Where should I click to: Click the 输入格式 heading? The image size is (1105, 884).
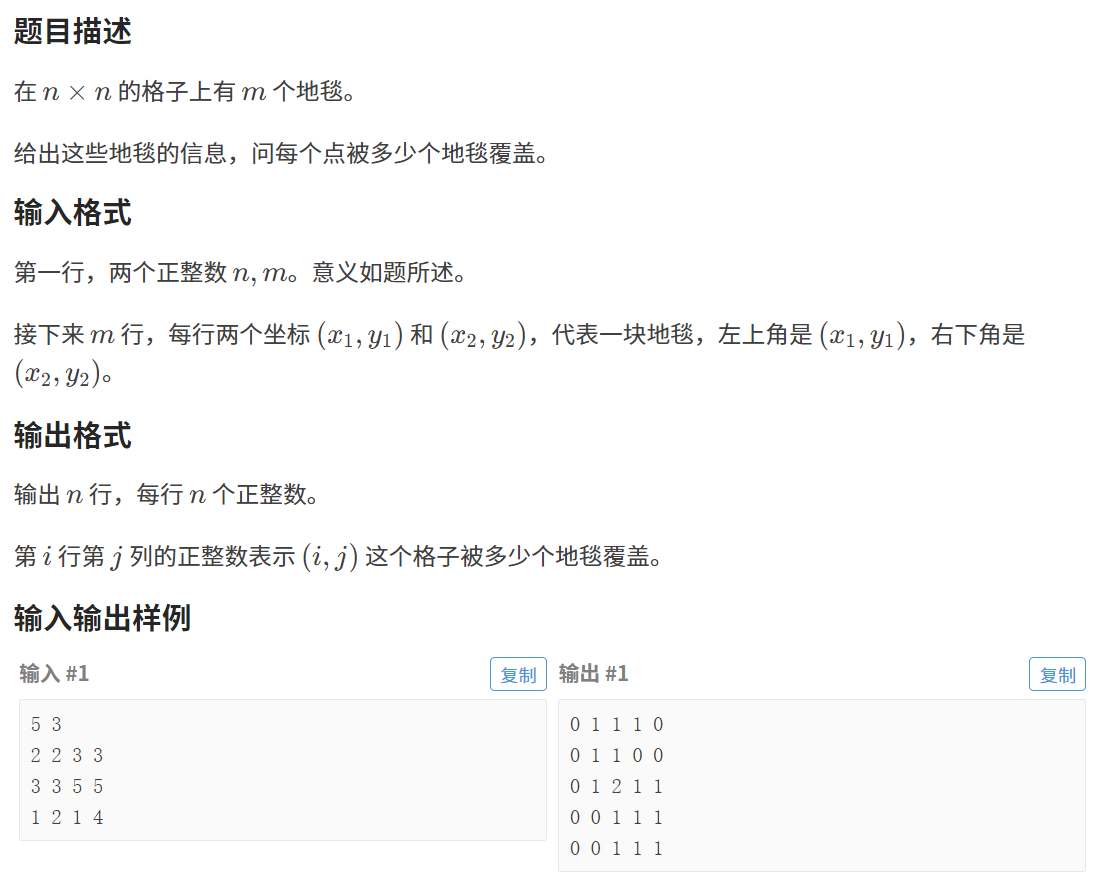pyautogui.click(x=73, y=213)
